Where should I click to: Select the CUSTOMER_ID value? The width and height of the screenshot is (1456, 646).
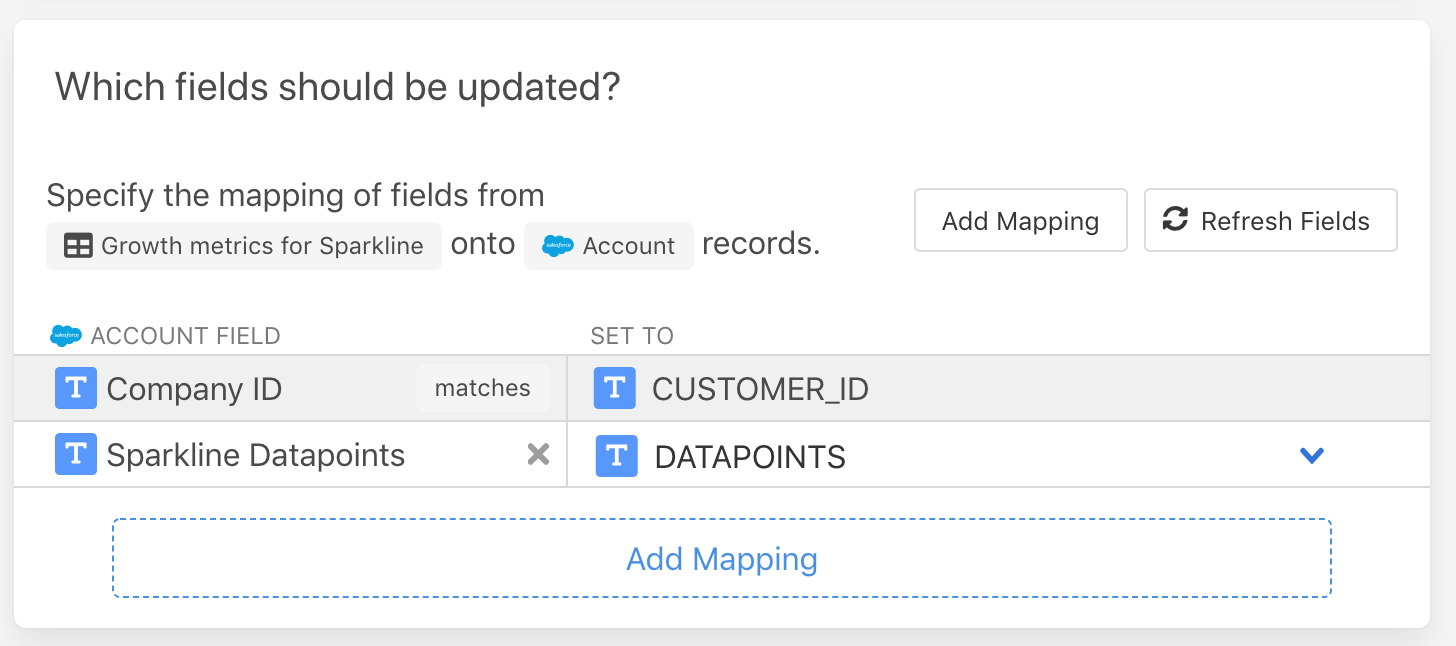click(760, 389)
